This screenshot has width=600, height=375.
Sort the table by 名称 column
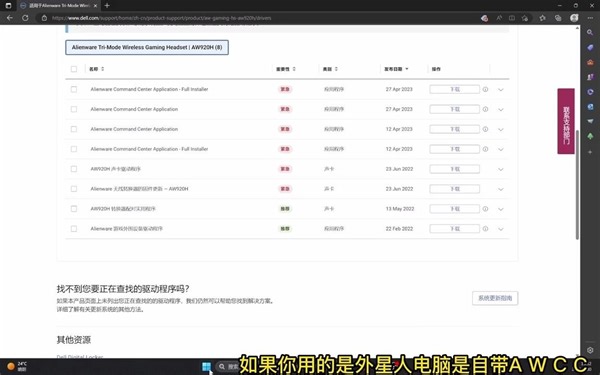pos(96,69)
